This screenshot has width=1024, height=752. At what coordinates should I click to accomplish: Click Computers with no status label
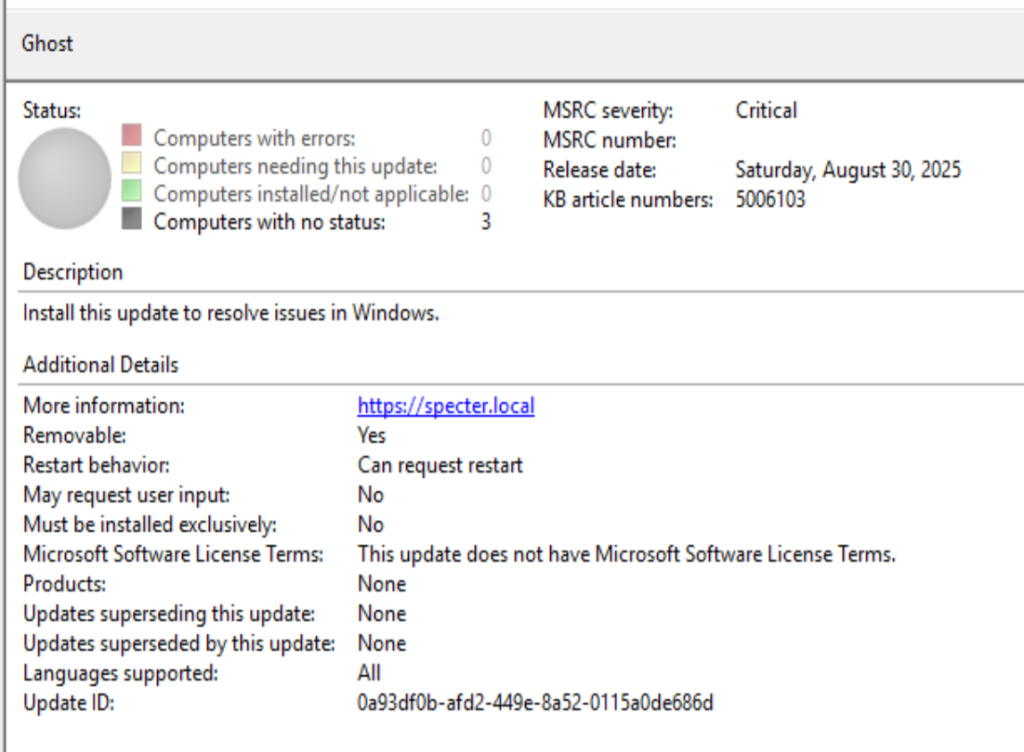[270, 222]
